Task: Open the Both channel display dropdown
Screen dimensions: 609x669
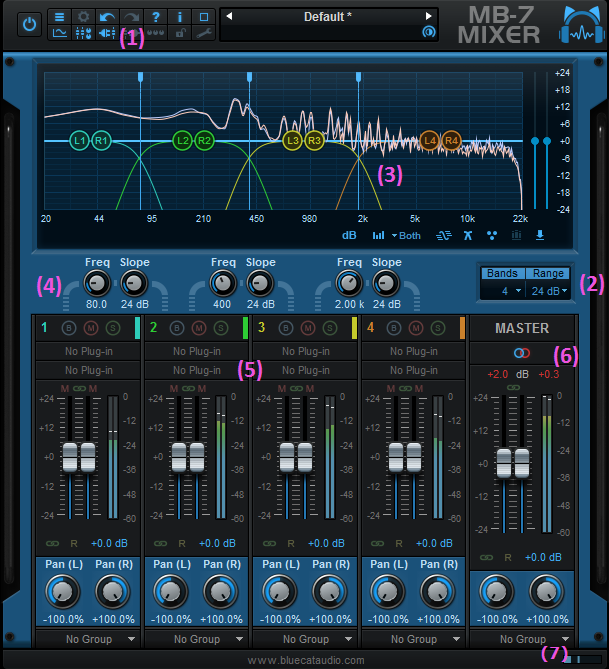Action: (406, 236)
